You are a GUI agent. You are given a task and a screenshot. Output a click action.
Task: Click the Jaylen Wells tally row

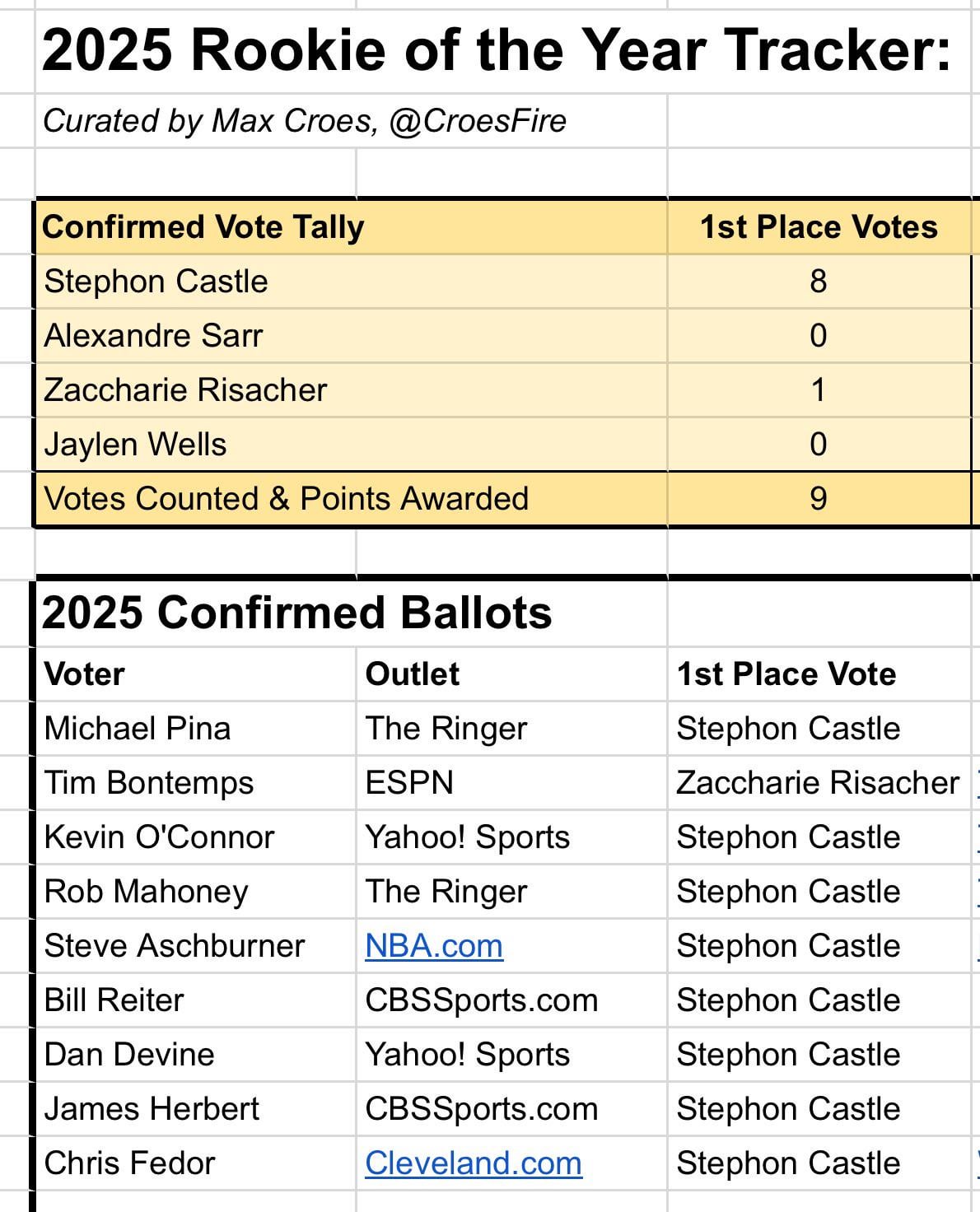136,445
